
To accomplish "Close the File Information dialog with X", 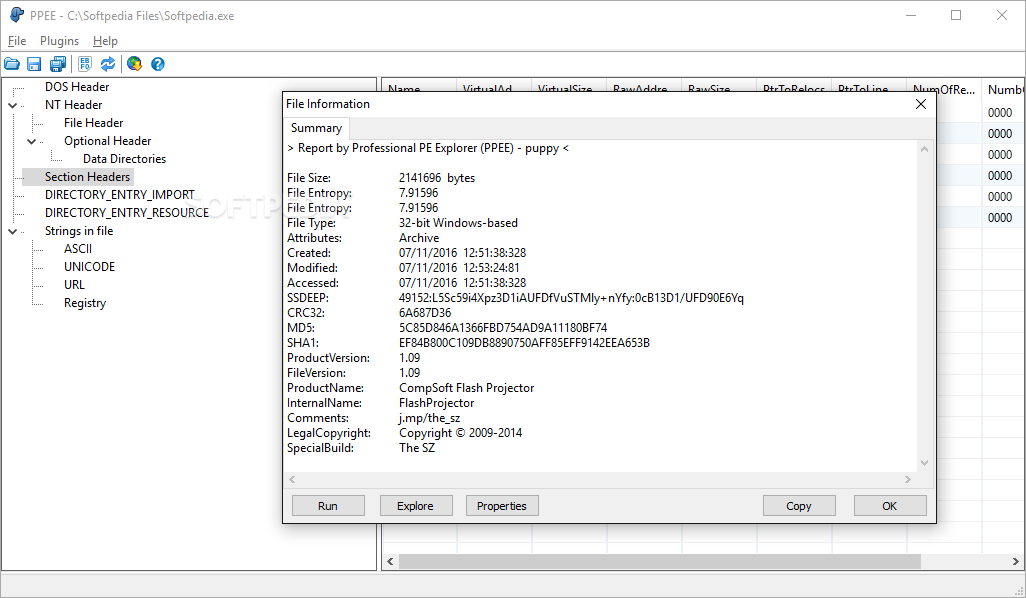I will (x=921, y=104).
